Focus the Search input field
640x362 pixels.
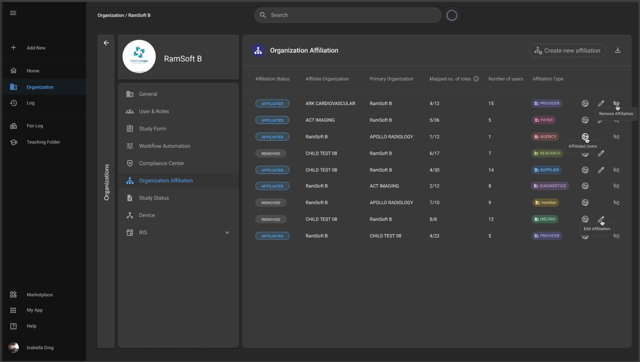click(348, 15)
